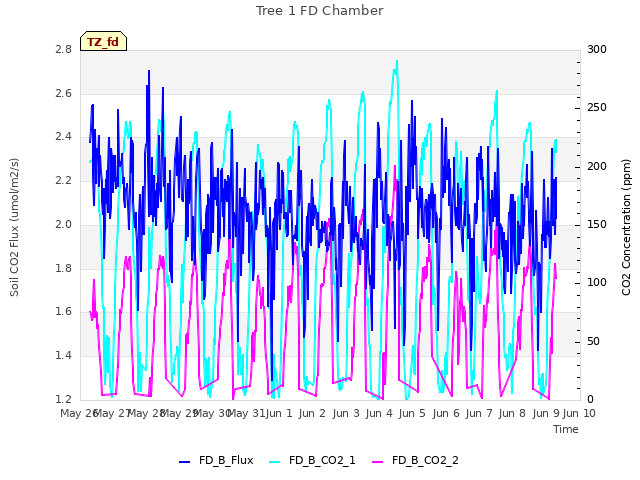
Task: Click the 150 right axis value
Action: tap(597, 224)
